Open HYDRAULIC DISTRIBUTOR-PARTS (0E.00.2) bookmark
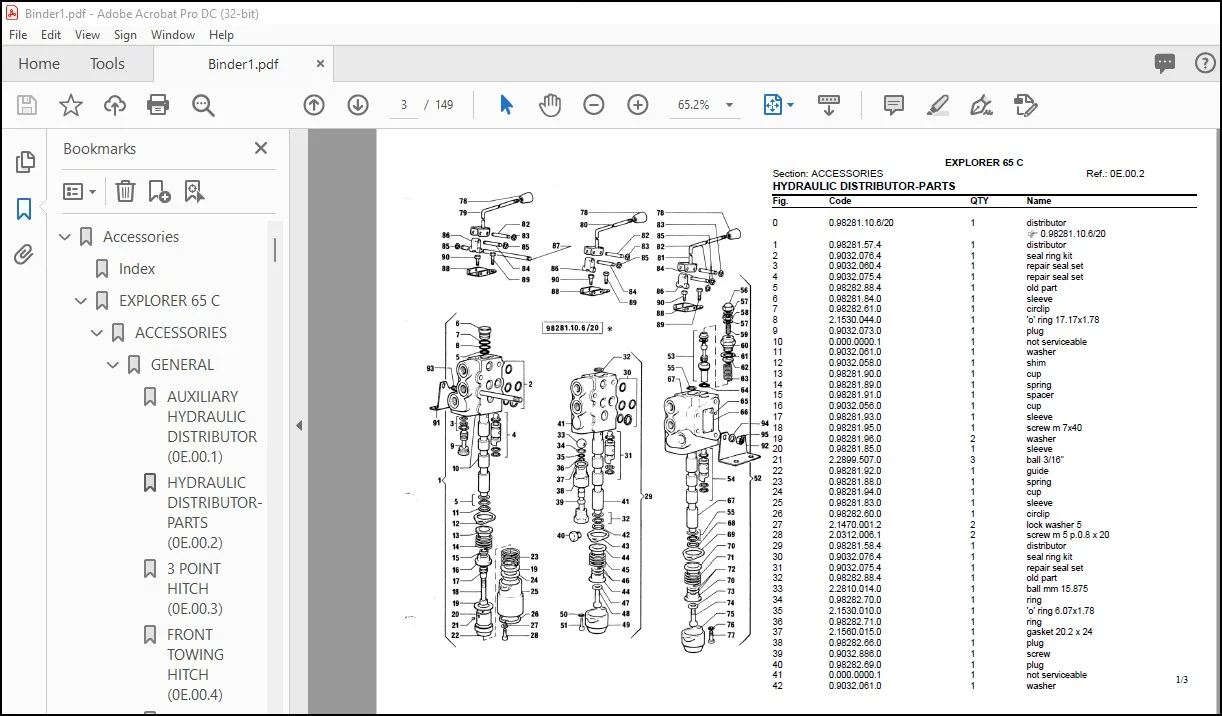The image size is (1222, 716). pyautogui.click(x=214, y=513)
